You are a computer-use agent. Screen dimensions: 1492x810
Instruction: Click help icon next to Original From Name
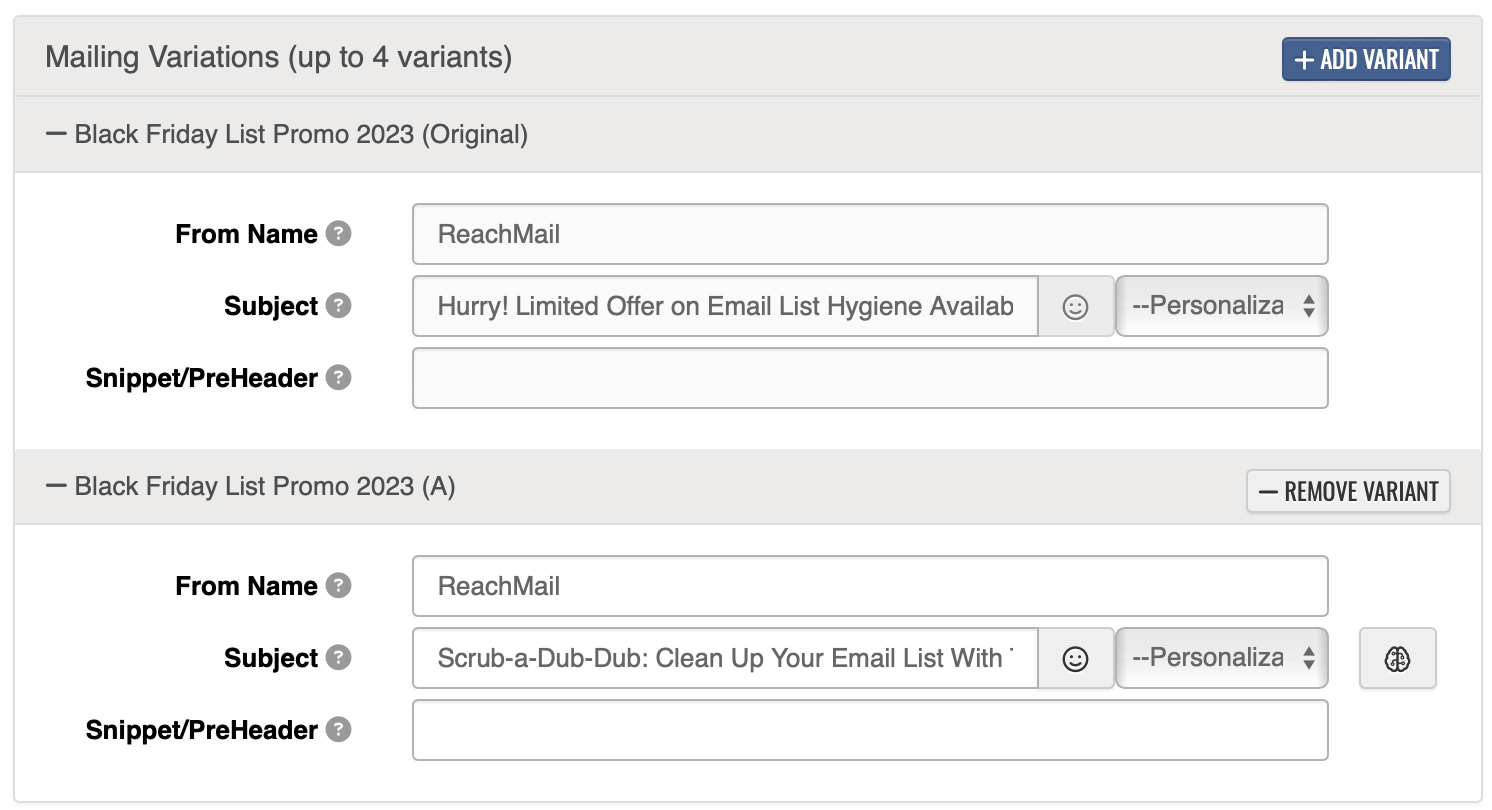click(340, 234)
